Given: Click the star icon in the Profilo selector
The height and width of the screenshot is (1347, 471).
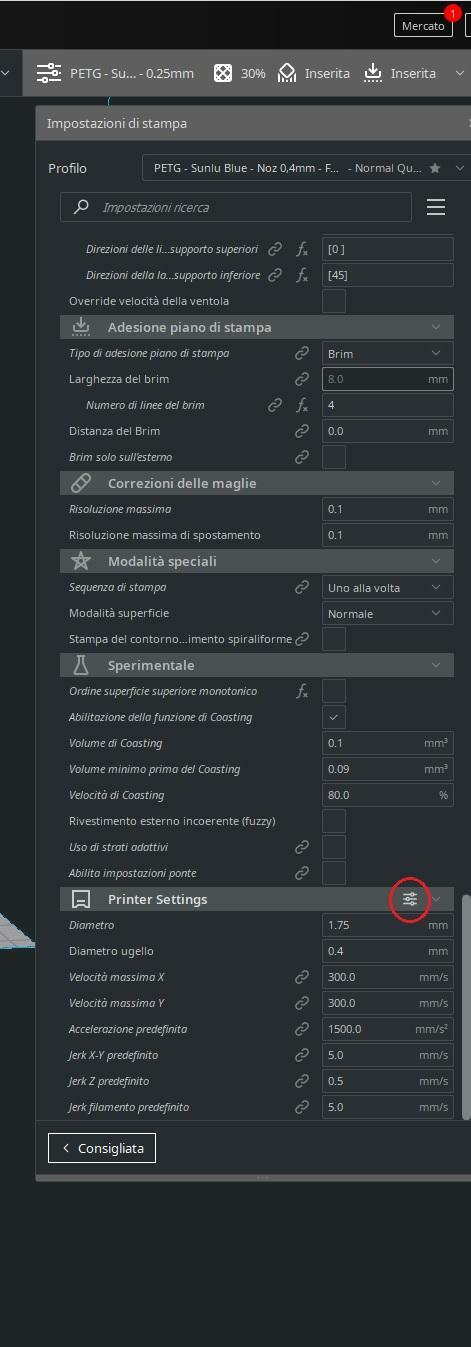Looking at the screenshot, I should pyautogui.click(x=434, y=169).
